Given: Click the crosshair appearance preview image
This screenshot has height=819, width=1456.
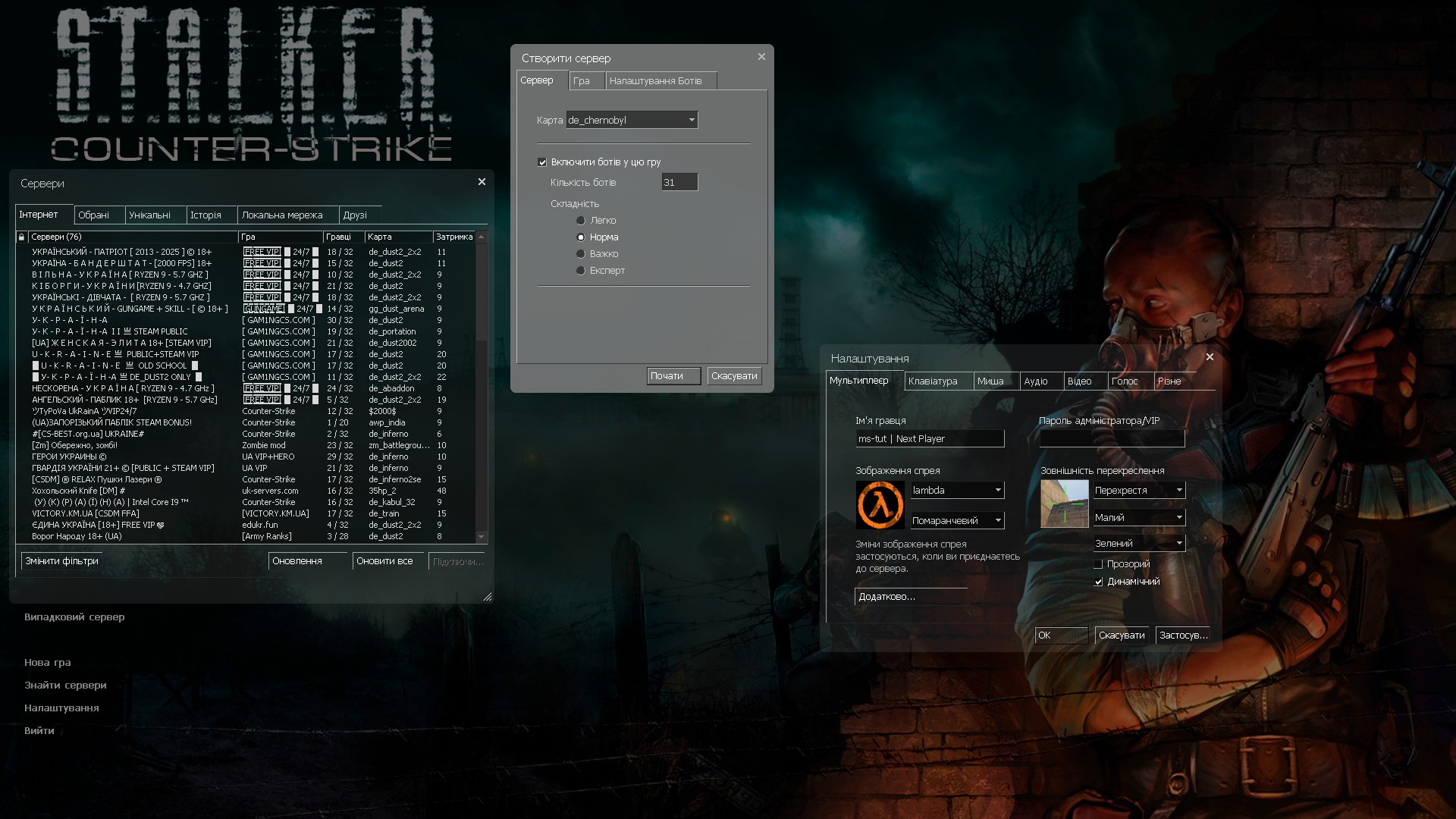Looking at the screenshot, I should point(1064,504).
